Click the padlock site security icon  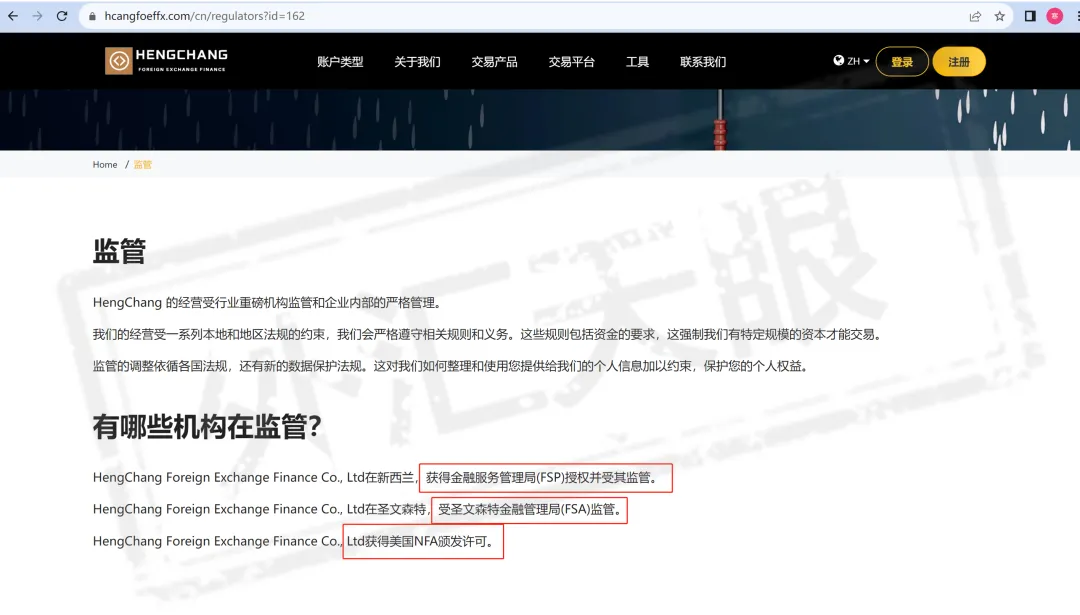tap(92, 16)
